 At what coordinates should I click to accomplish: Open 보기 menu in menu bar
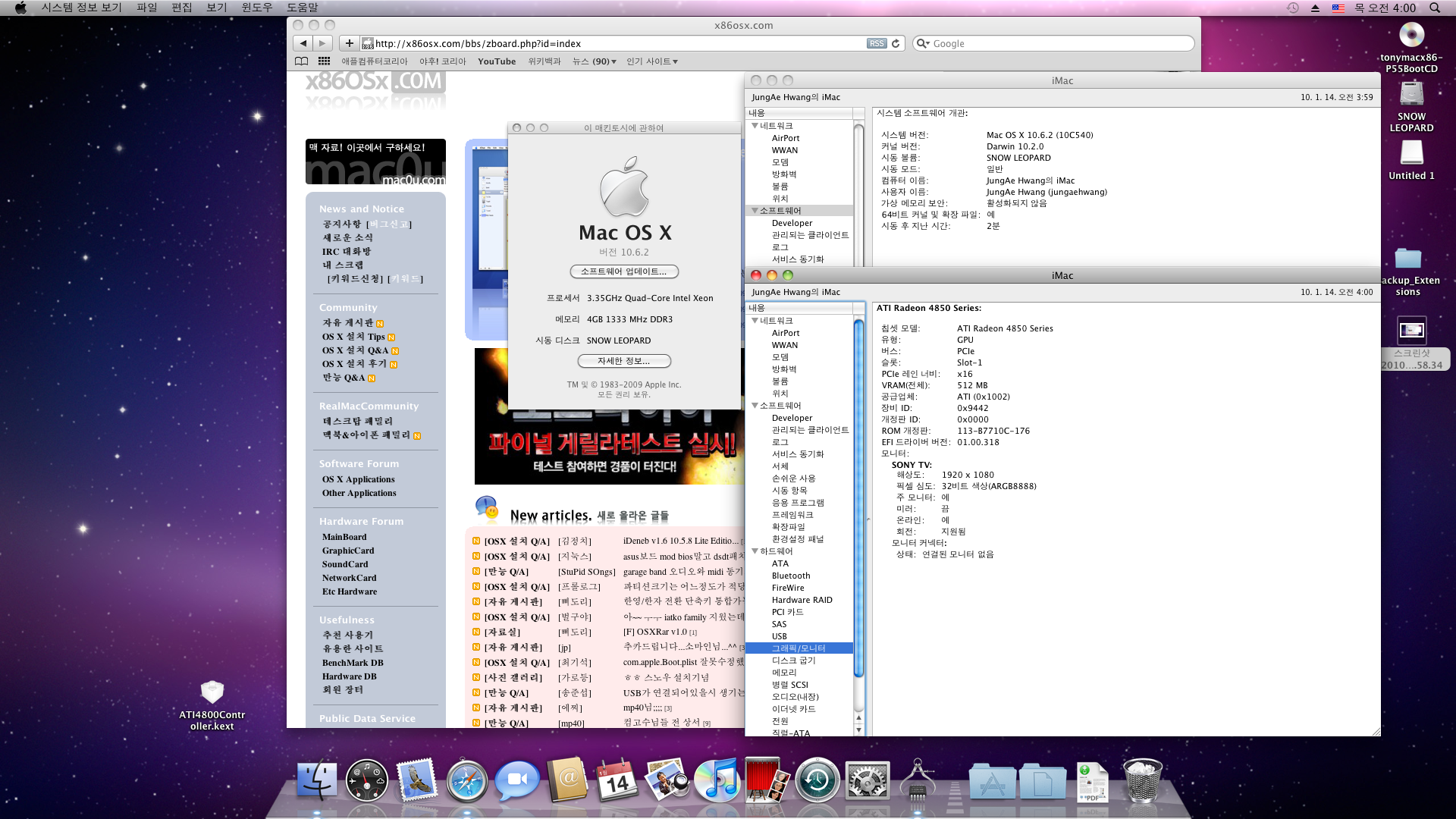click(217, 8)
